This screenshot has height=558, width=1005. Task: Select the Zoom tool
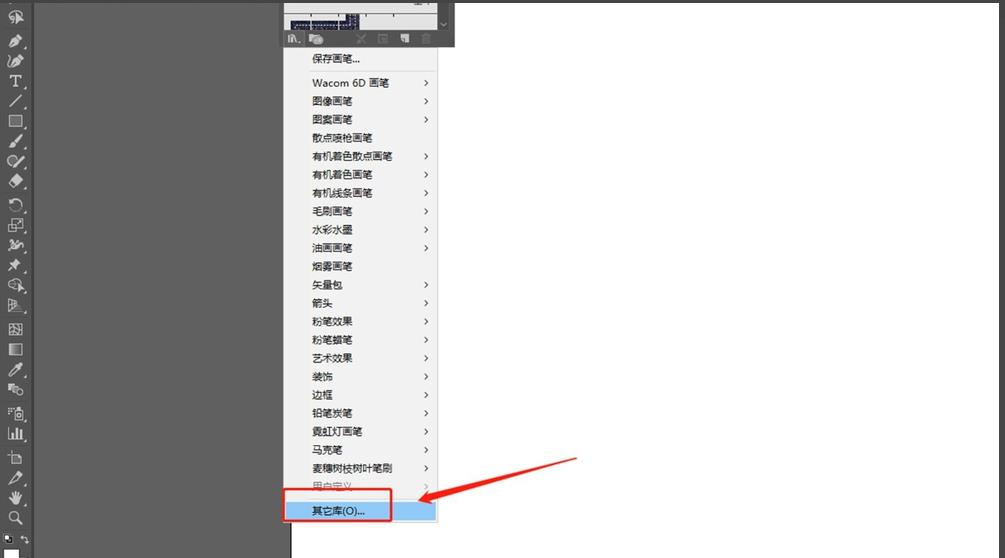point(15,518)
